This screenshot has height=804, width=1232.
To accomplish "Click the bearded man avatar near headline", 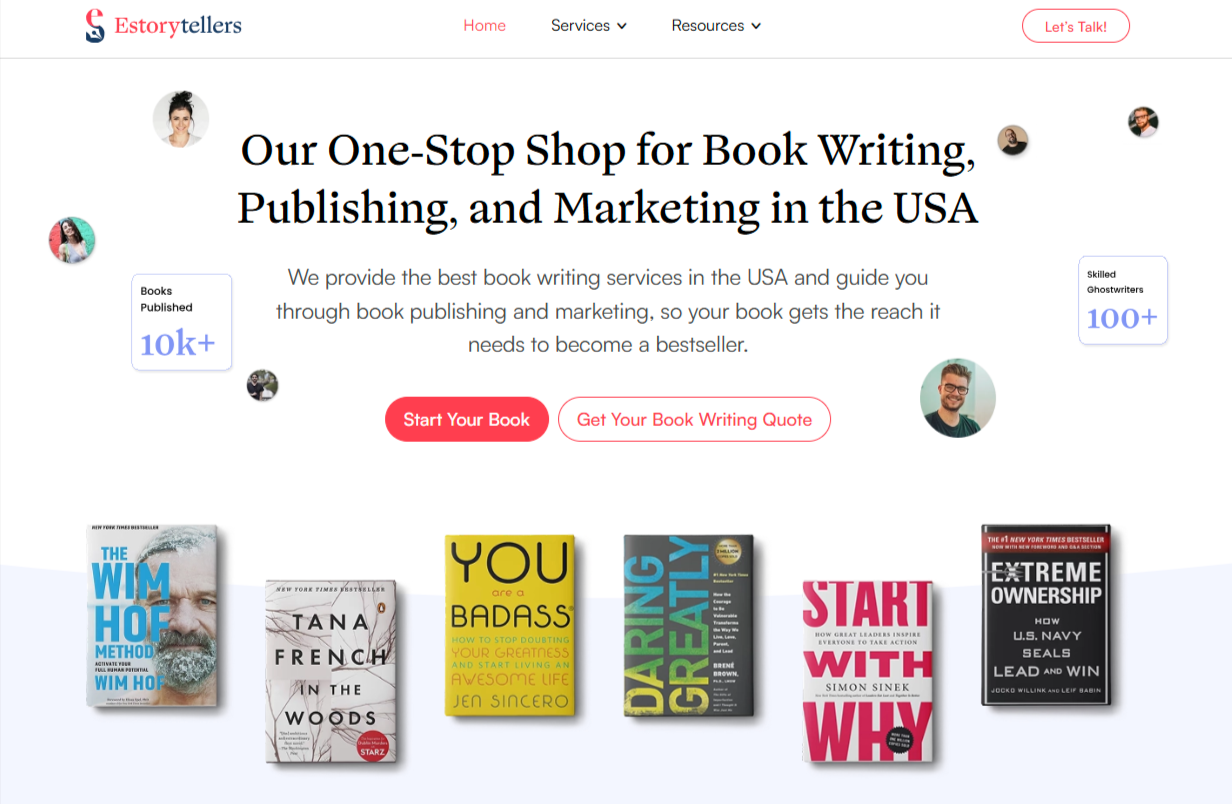I will click(1013, 140).
